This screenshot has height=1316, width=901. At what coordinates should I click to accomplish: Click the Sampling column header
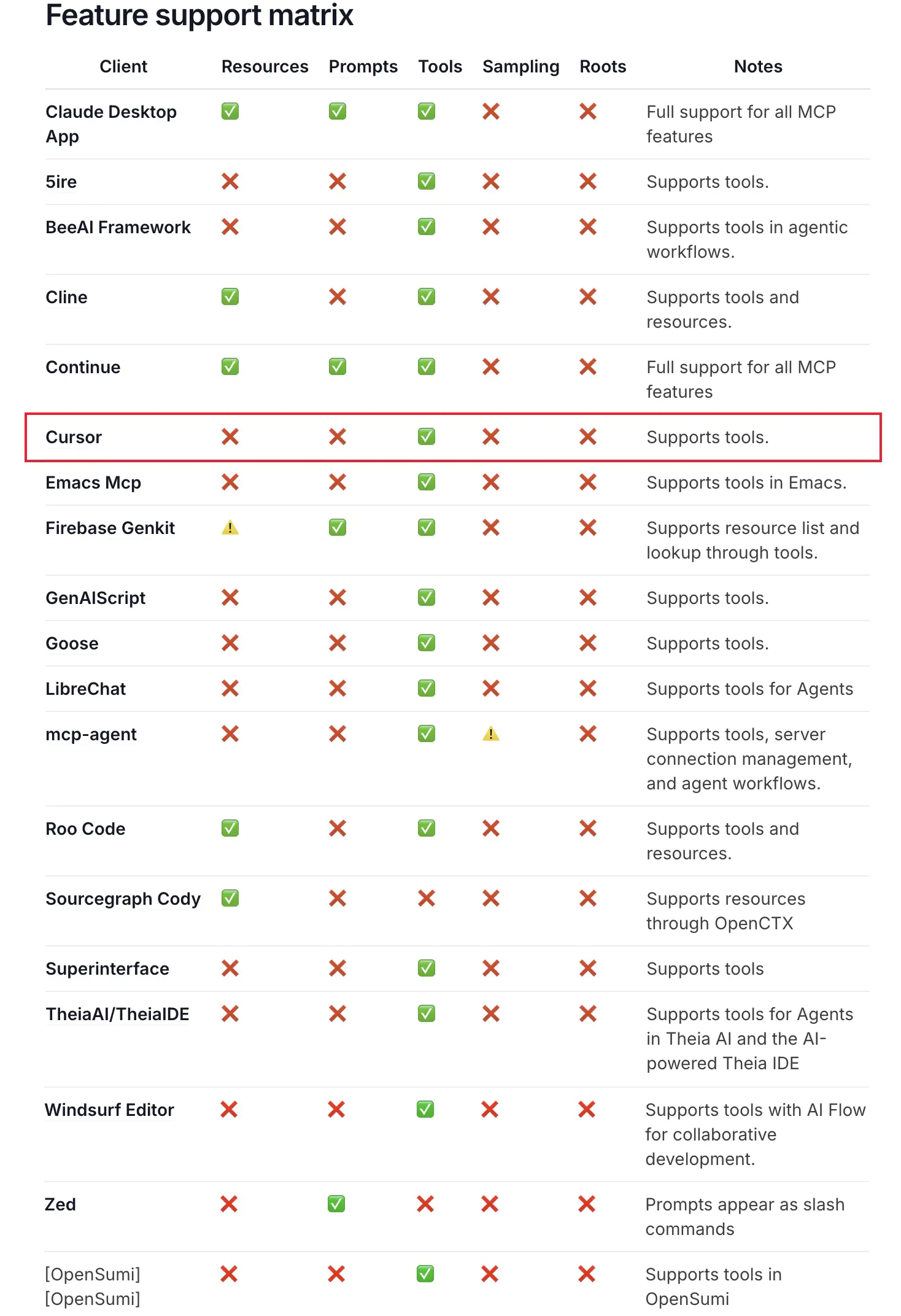pos(520,66)
